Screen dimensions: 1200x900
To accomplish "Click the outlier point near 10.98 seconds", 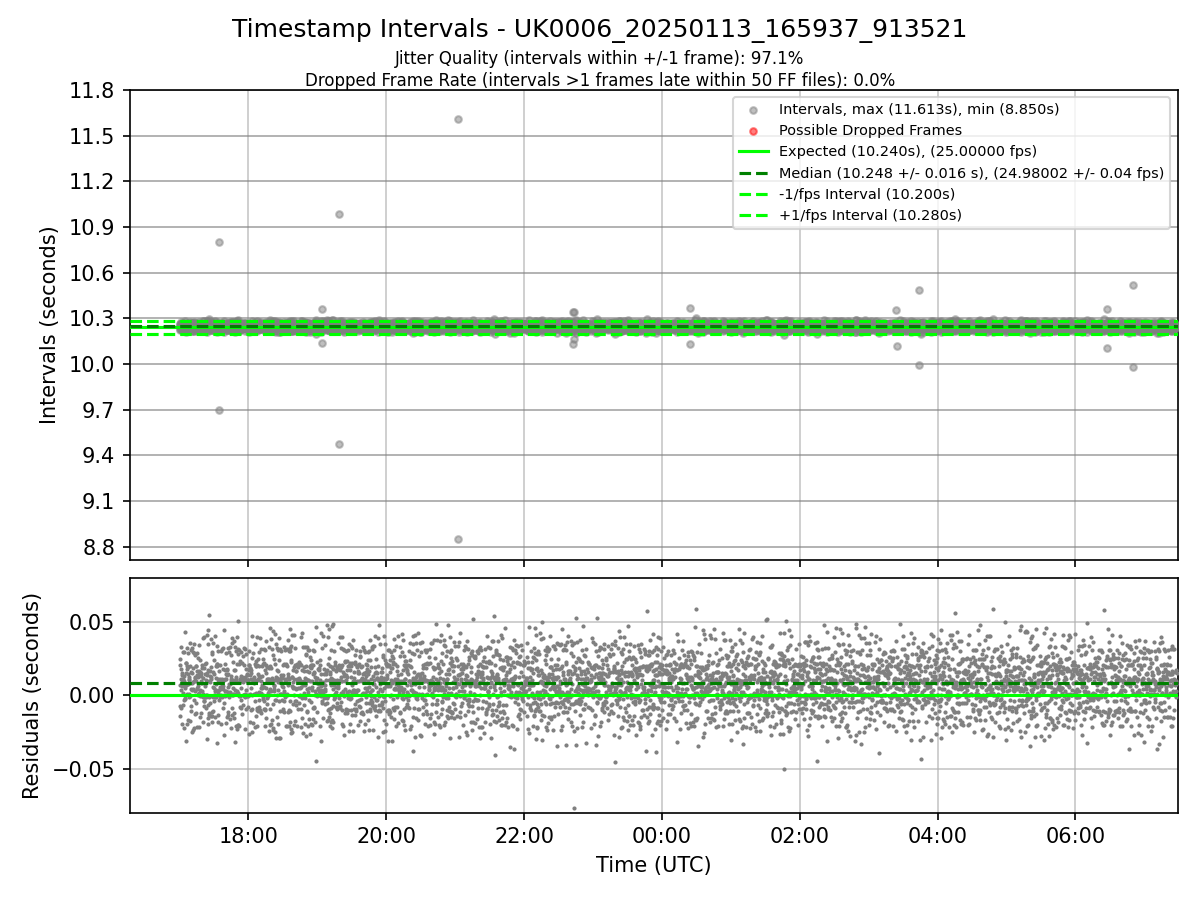I will pyautogui.click(x=339, y=214).
